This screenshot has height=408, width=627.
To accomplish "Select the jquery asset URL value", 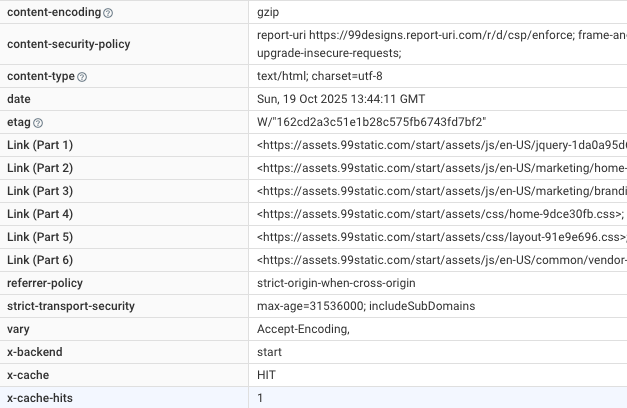I will [441, 145].
